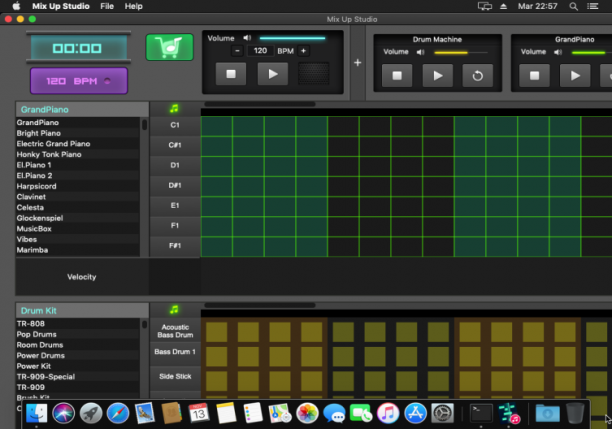612x429 pixels.
Task: Select the Room Drums kit
Action: coord(77,345)
